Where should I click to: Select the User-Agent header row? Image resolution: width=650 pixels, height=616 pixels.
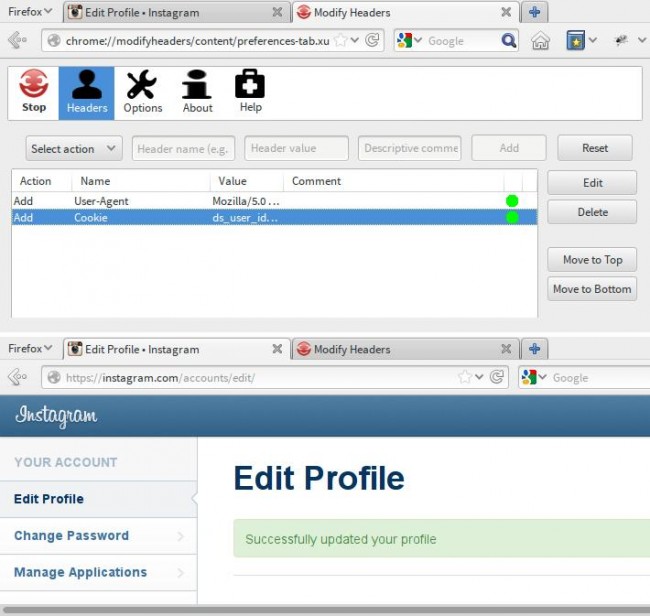274,201
